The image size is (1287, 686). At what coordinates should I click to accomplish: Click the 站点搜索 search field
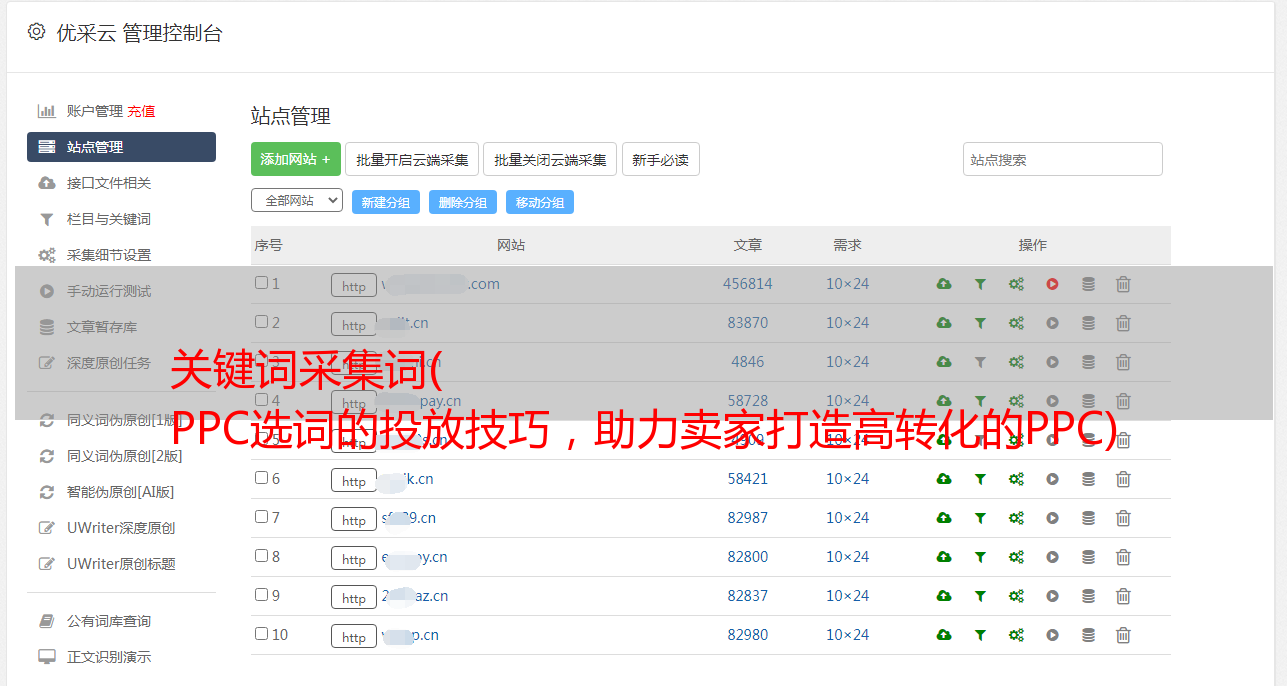click(x=1062, y=159)
